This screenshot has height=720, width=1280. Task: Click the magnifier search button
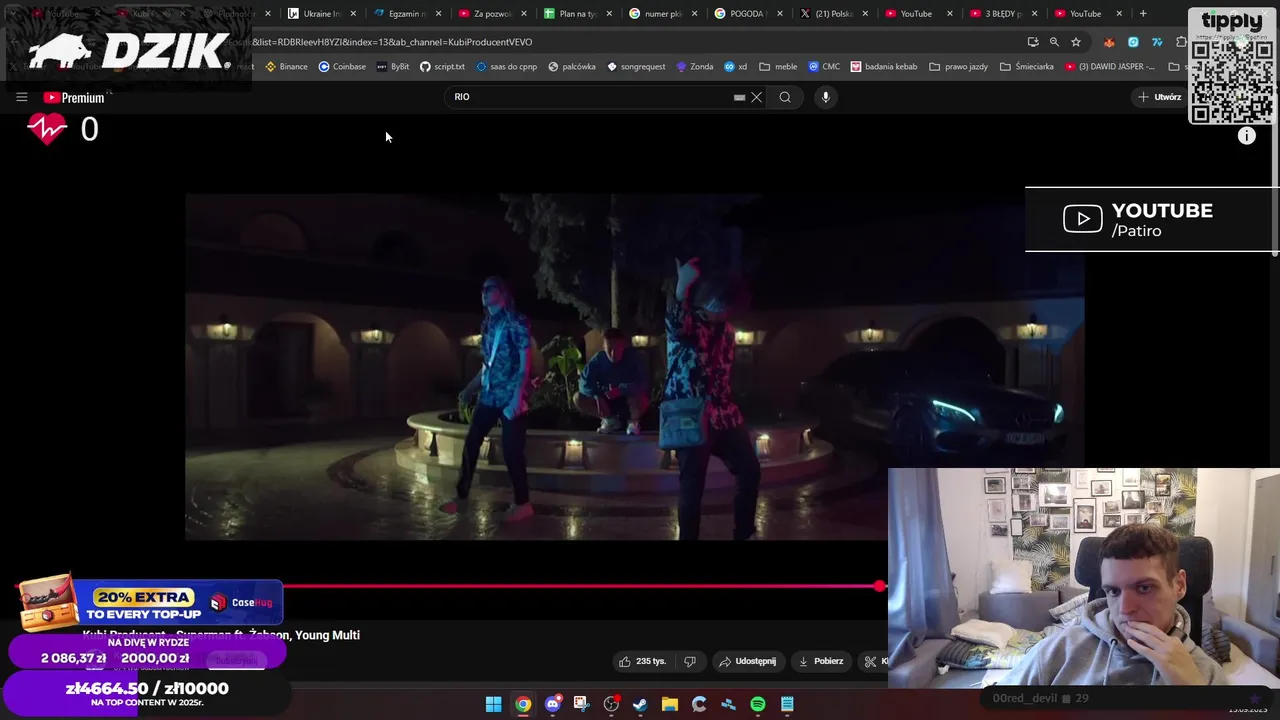785,97
